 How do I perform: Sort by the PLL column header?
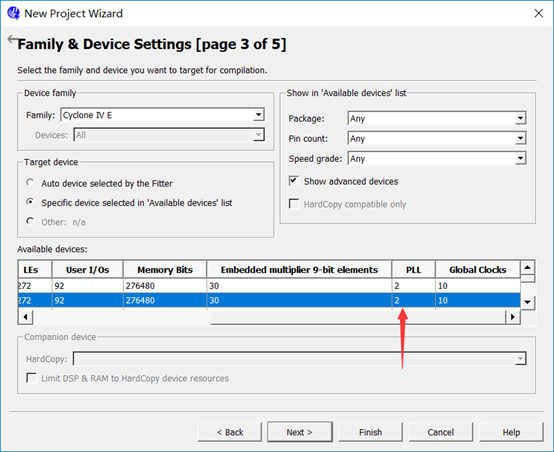413,270
